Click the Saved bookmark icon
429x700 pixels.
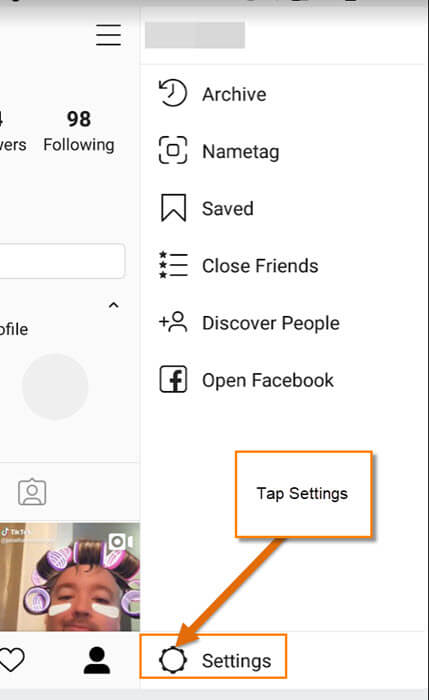pyautogui.click(x=173, y=208)
